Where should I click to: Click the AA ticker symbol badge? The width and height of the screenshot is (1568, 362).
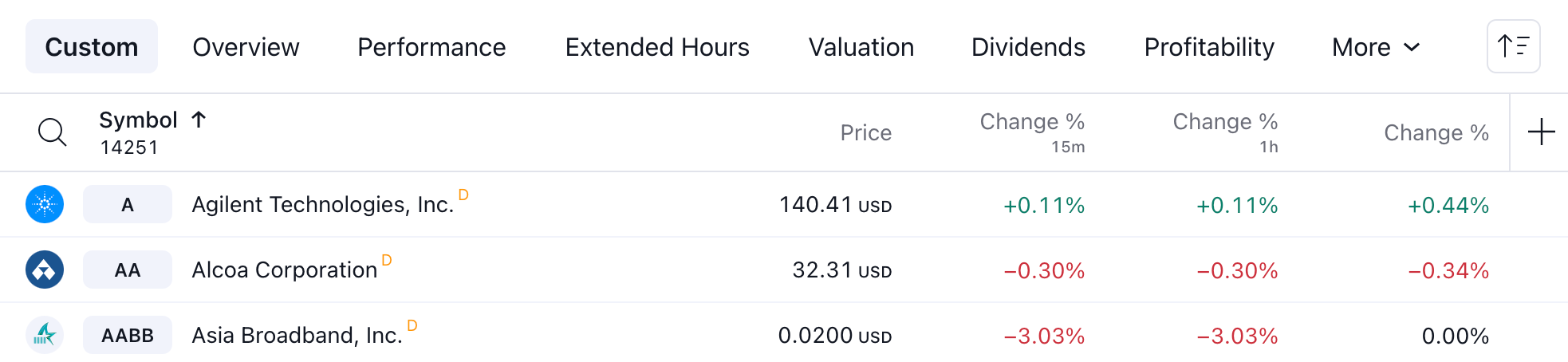tap(128, 270)
